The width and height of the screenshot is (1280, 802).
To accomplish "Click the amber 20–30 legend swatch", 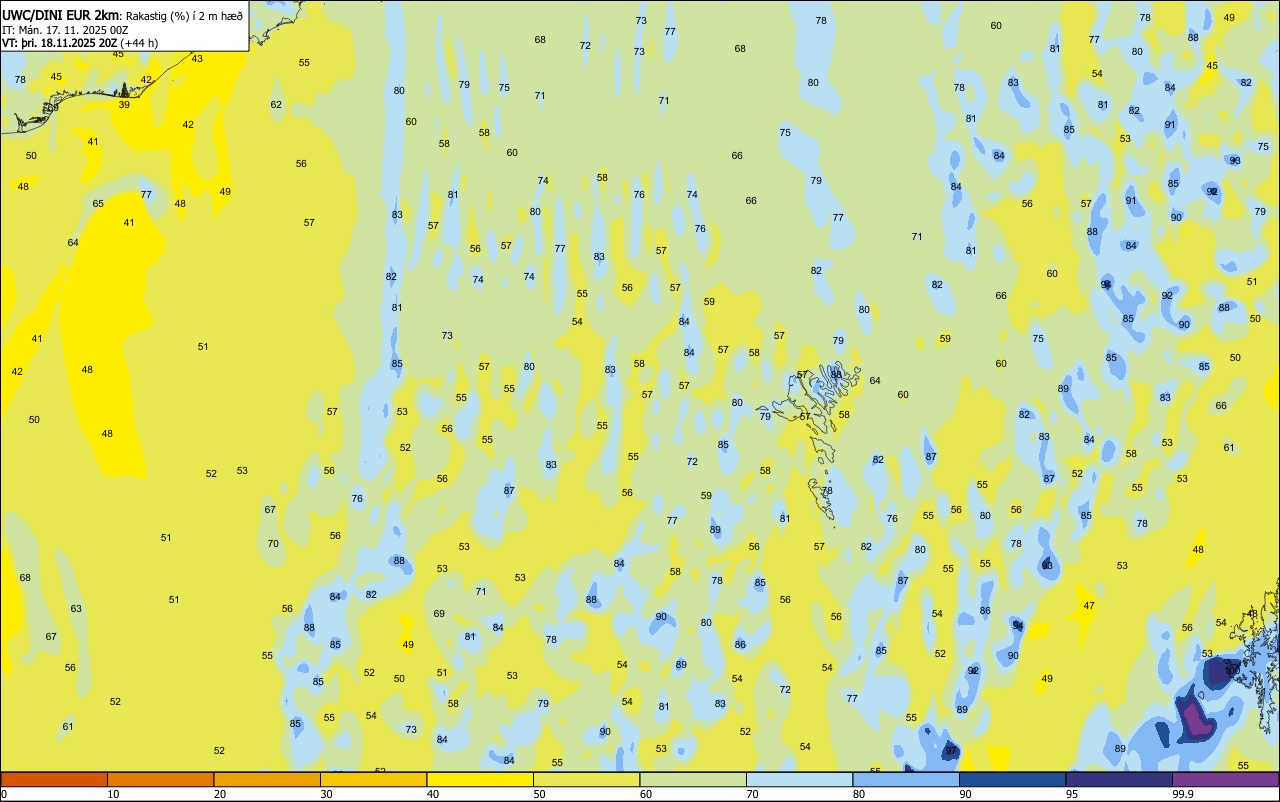I will [x=267, y=779].
